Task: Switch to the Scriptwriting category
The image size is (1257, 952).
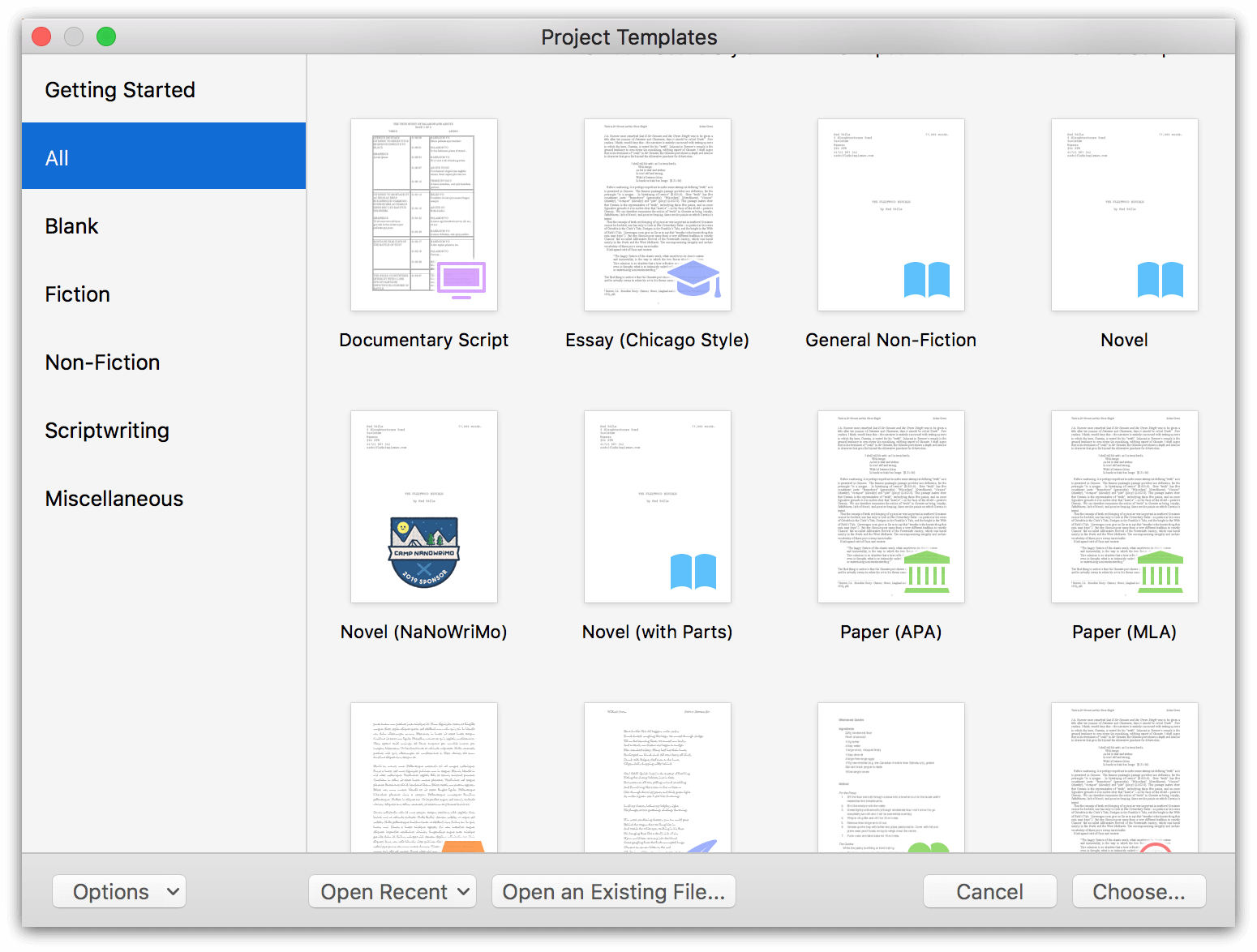Action: coord(107,430)
